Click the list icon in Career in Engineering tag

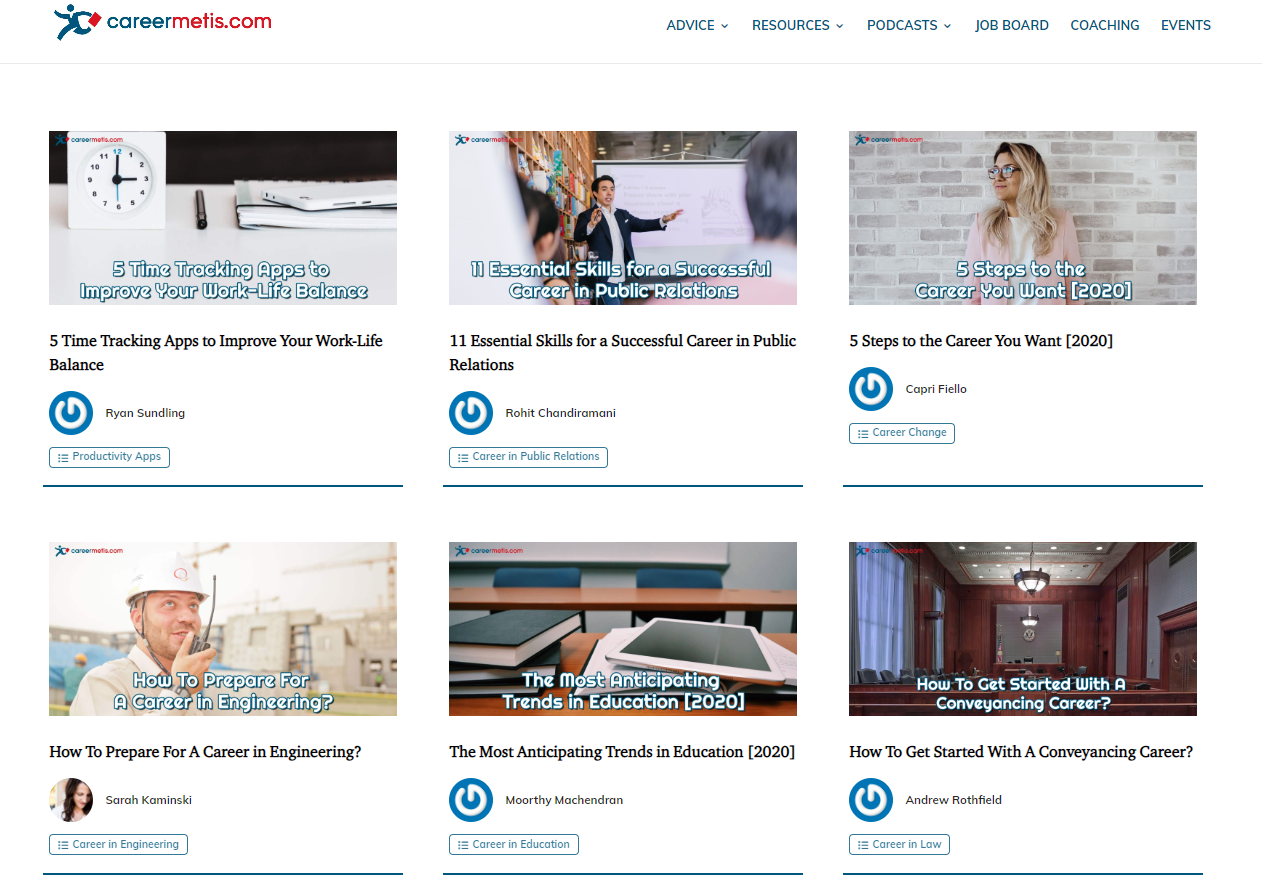click(61, 844)
